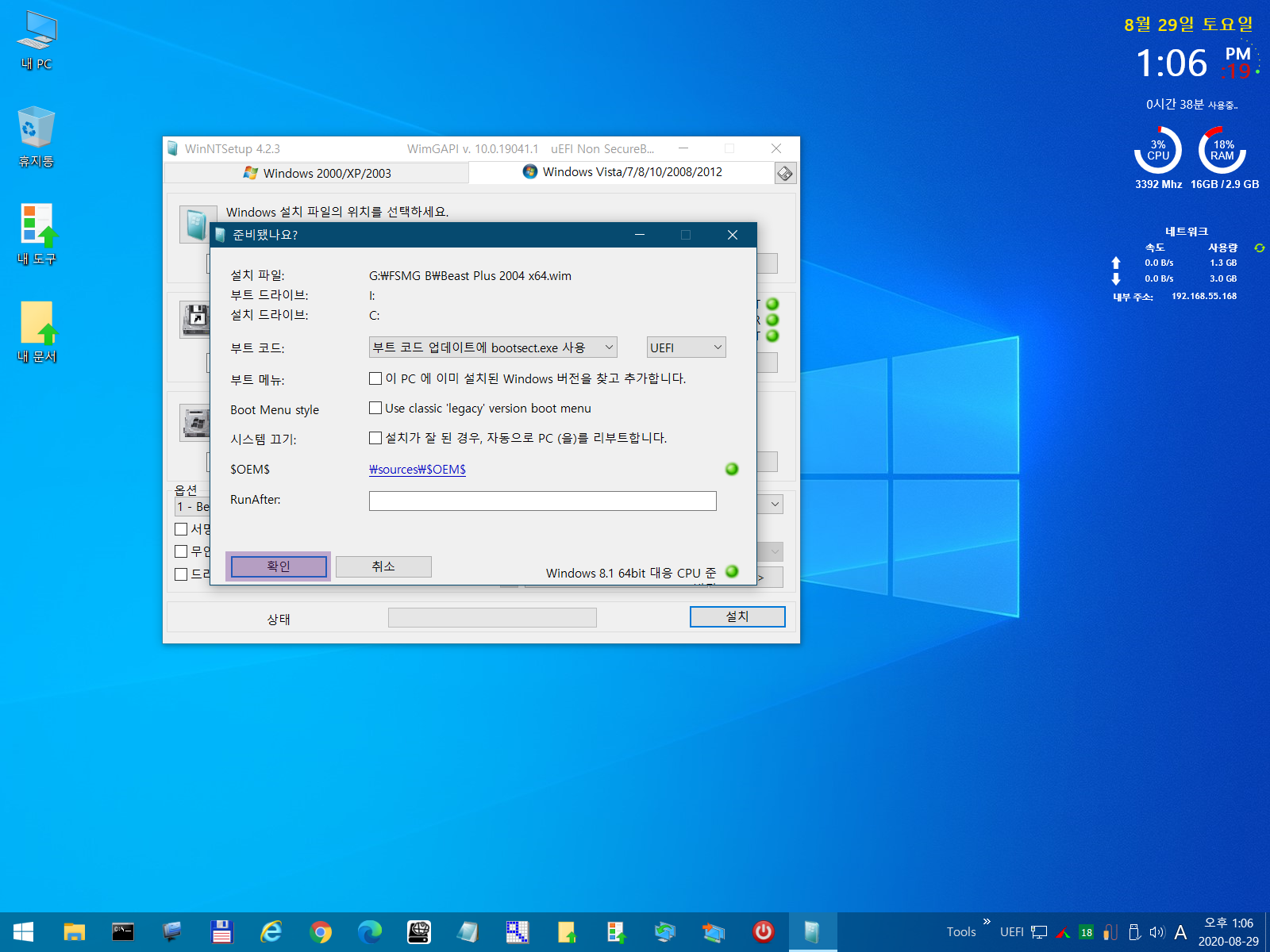Click the volume icon in the system tray

click(1157, 932)
